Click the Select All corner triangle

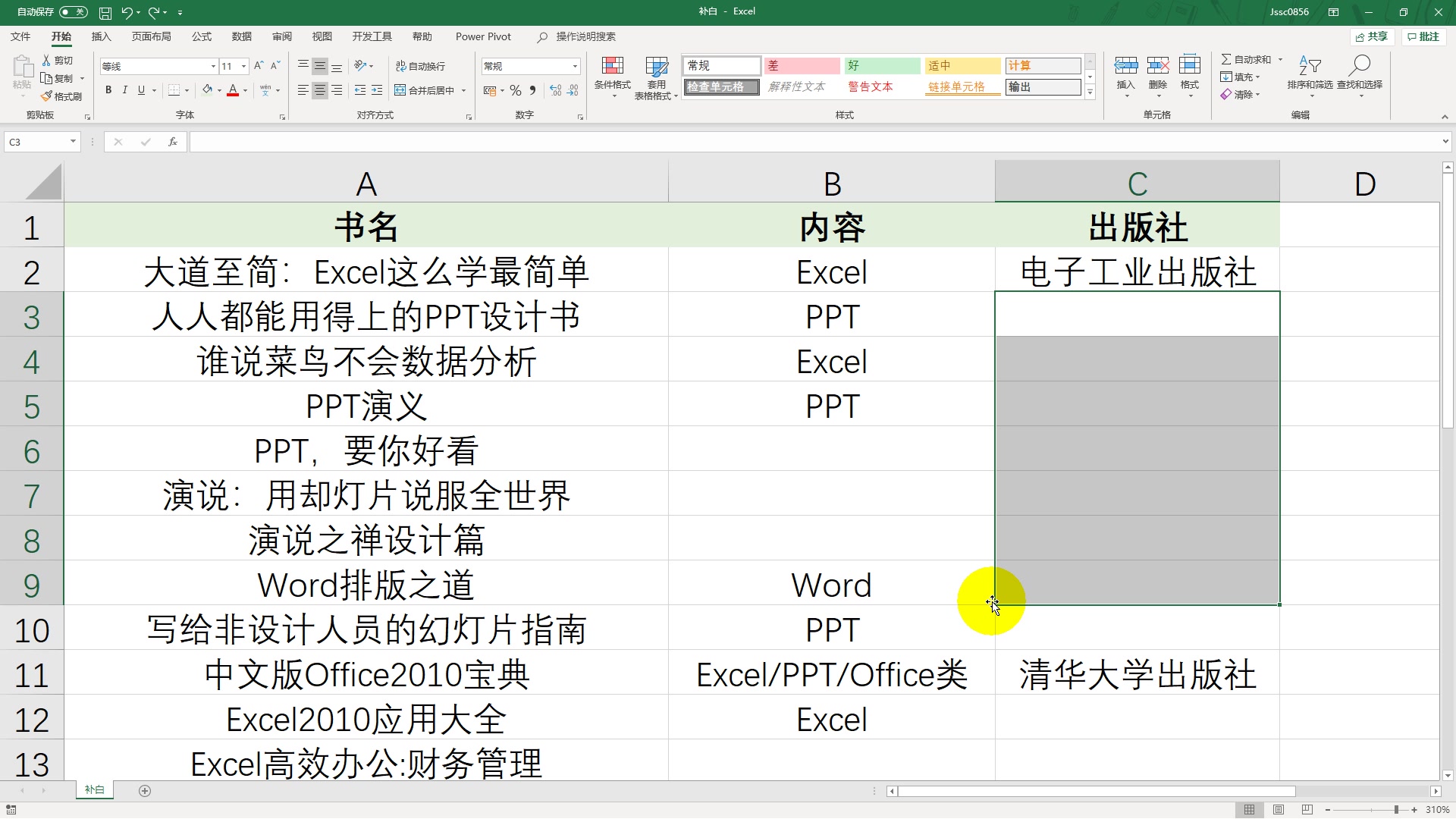tap(42, 182)
